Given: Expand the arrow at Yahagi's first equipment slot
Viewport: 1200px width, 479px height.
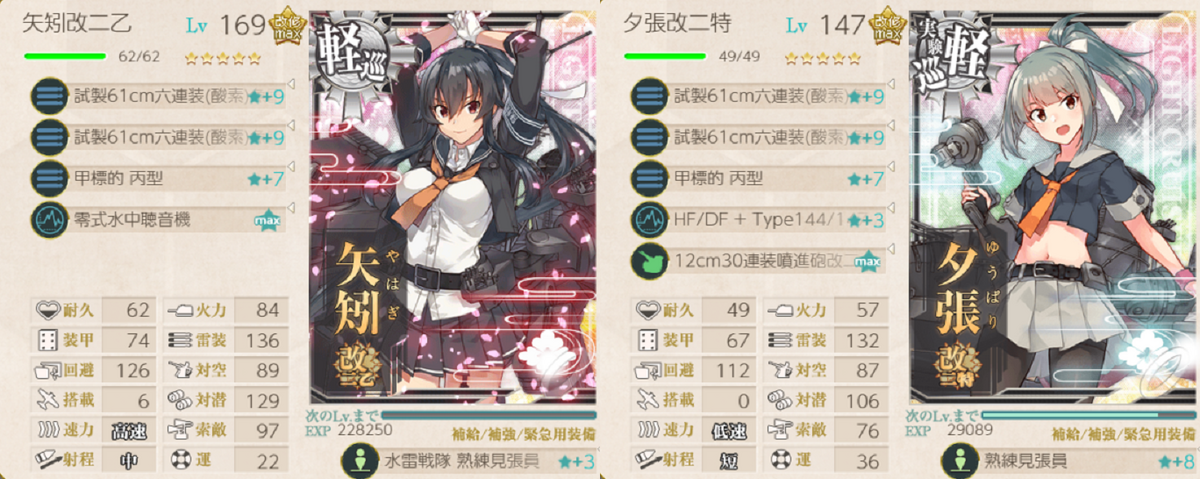Looking at the screenshot, I should tap(290, 85).
